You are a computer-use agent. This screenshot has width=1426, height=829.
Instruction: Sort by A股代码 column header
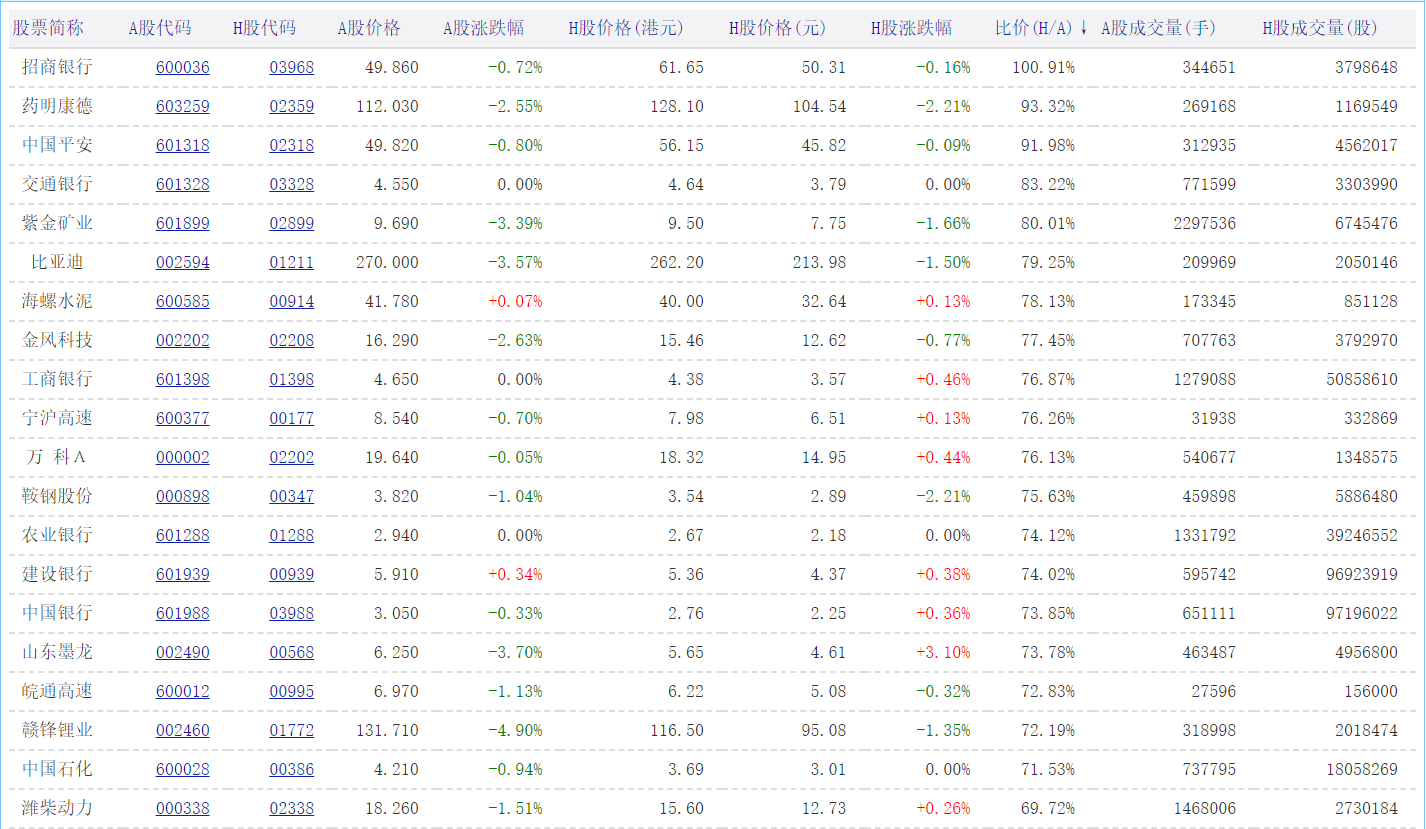click(160, 28)
